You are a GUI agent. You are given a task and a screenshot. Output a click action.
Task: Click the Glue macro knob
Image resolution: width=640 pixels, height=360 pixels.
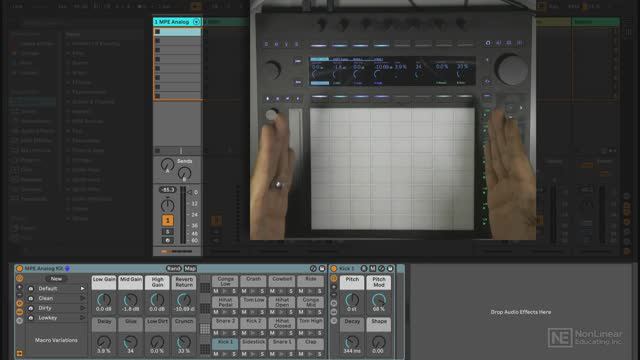[131, 342]
